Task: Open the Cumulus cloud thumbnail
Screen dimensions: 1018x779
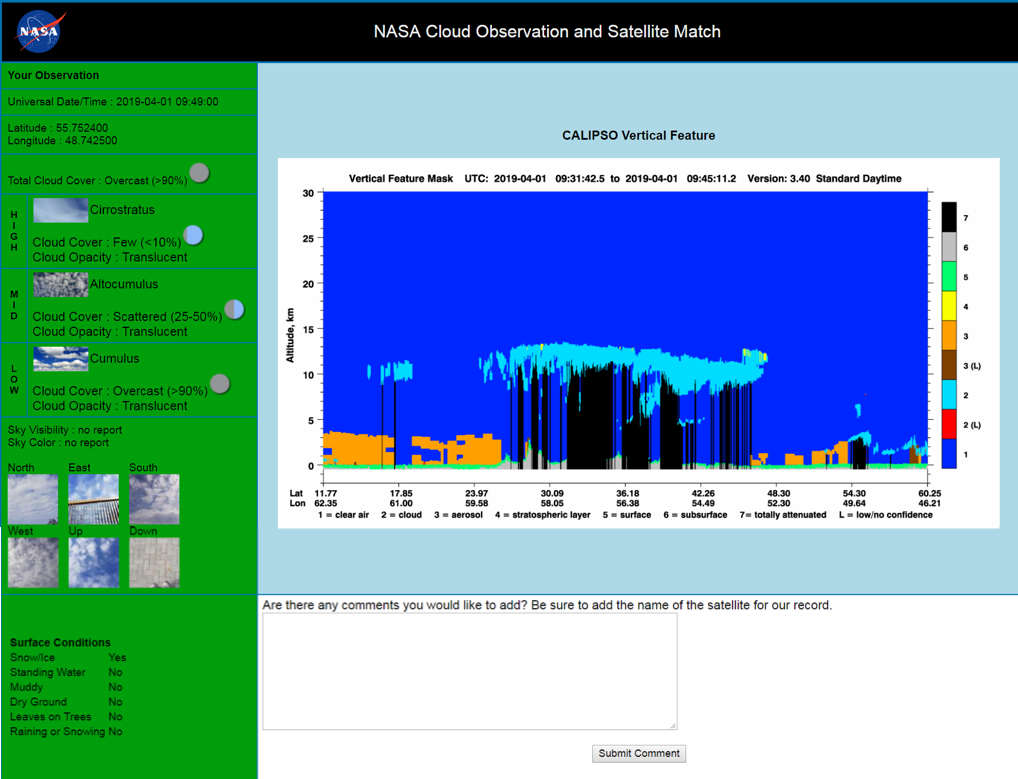Action: [60, 359]
